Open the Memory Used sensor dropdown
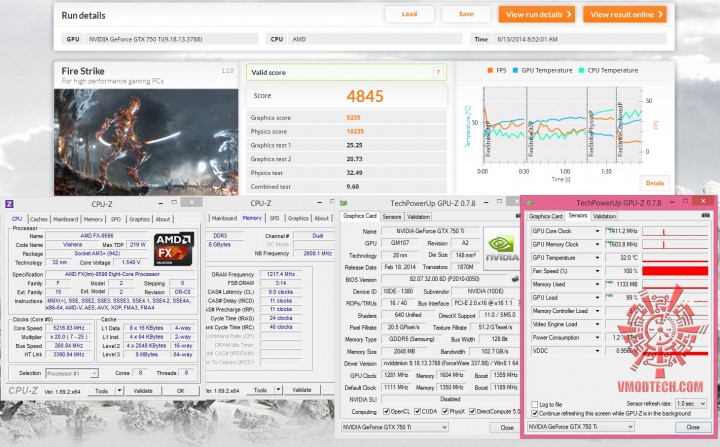Viewport: 720px width, 447px height. [597, 284]
